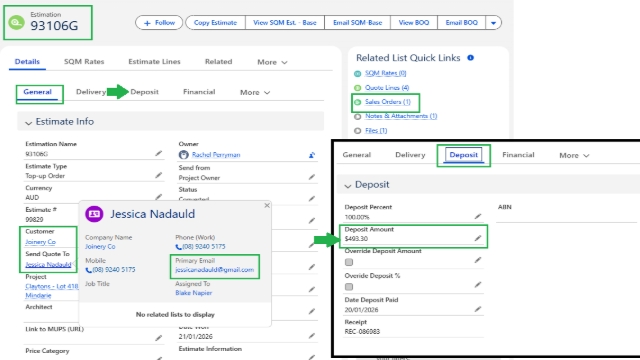Select the General sub-tab on the left panel

click(38, 92)
